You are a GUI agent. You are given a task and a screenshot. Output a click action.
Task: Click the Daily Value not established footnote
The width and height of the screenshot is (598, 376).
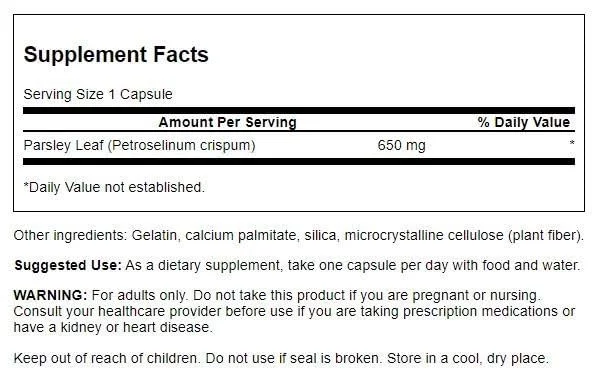114,187
